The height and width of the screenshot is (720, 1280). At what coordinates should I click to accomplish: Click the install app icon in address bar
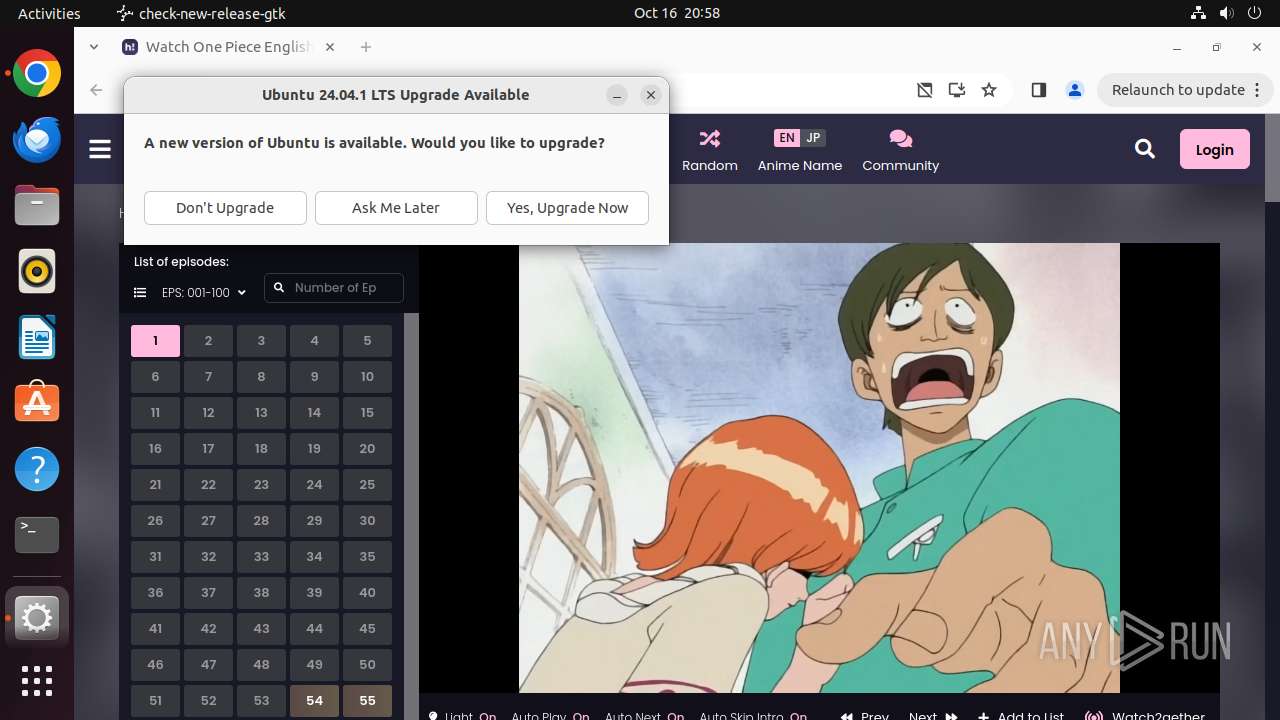tap(957, 90)
